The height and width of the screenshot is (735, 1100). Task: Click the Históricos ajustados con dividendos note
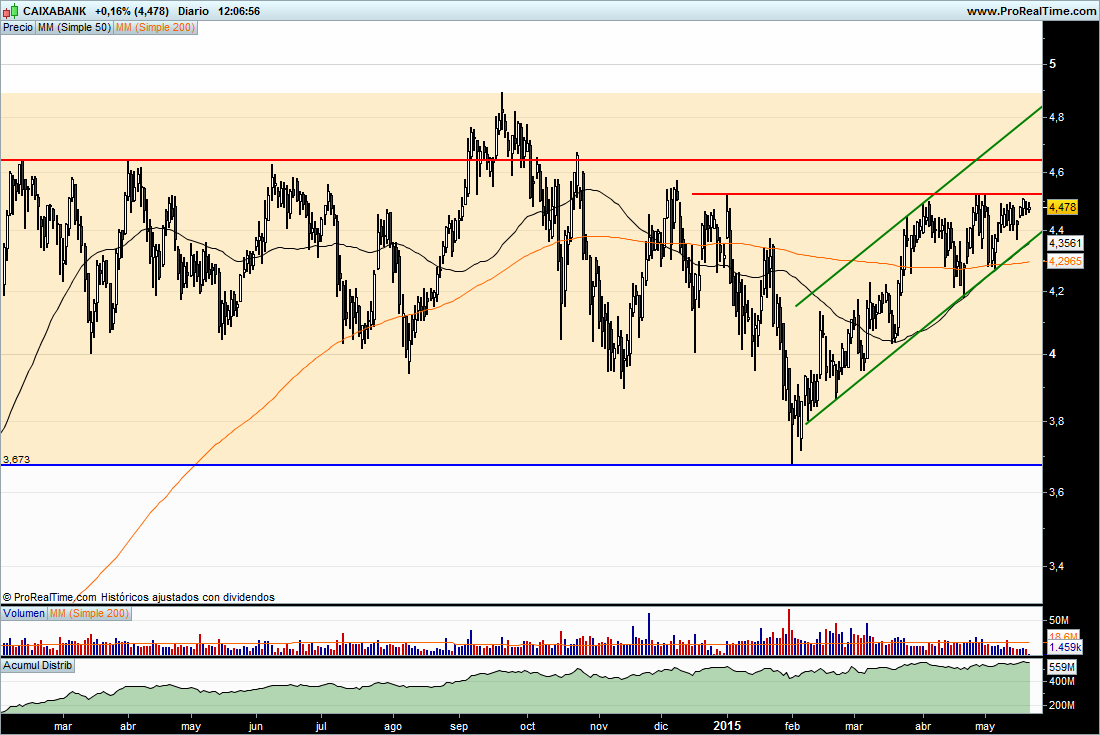(188, 598)
